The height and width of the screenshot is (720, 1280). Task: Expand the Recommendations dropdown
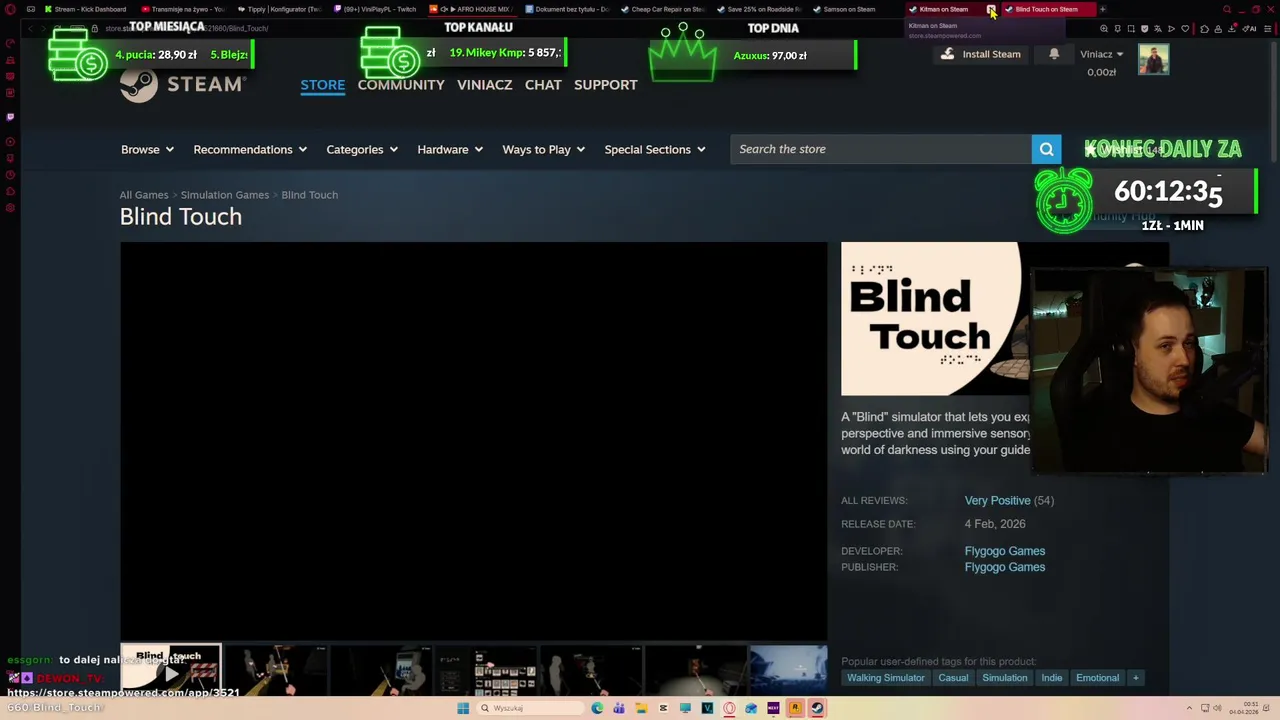[250, 149]
